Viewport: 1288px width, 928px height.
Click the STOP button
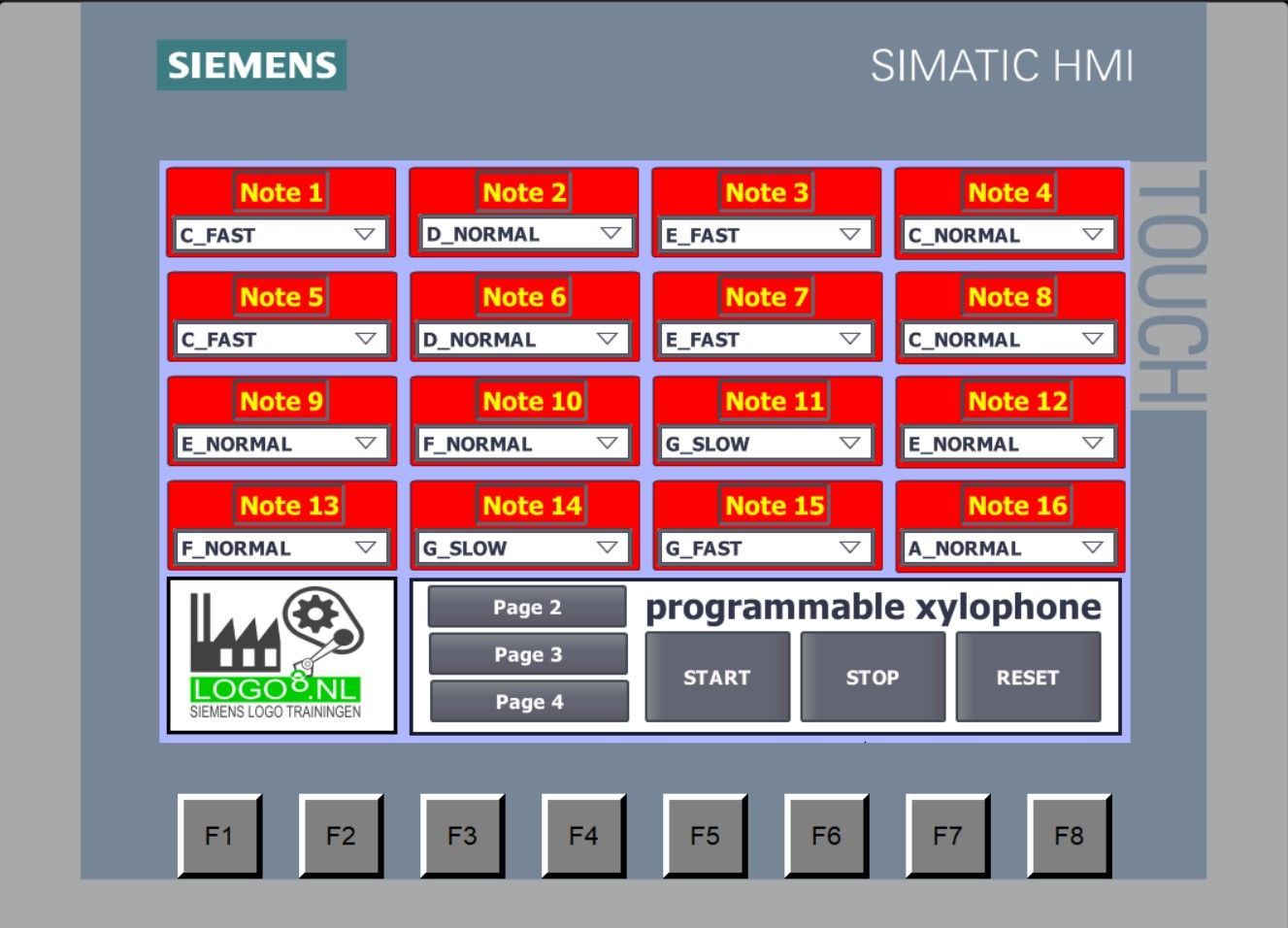coord(873,677)
